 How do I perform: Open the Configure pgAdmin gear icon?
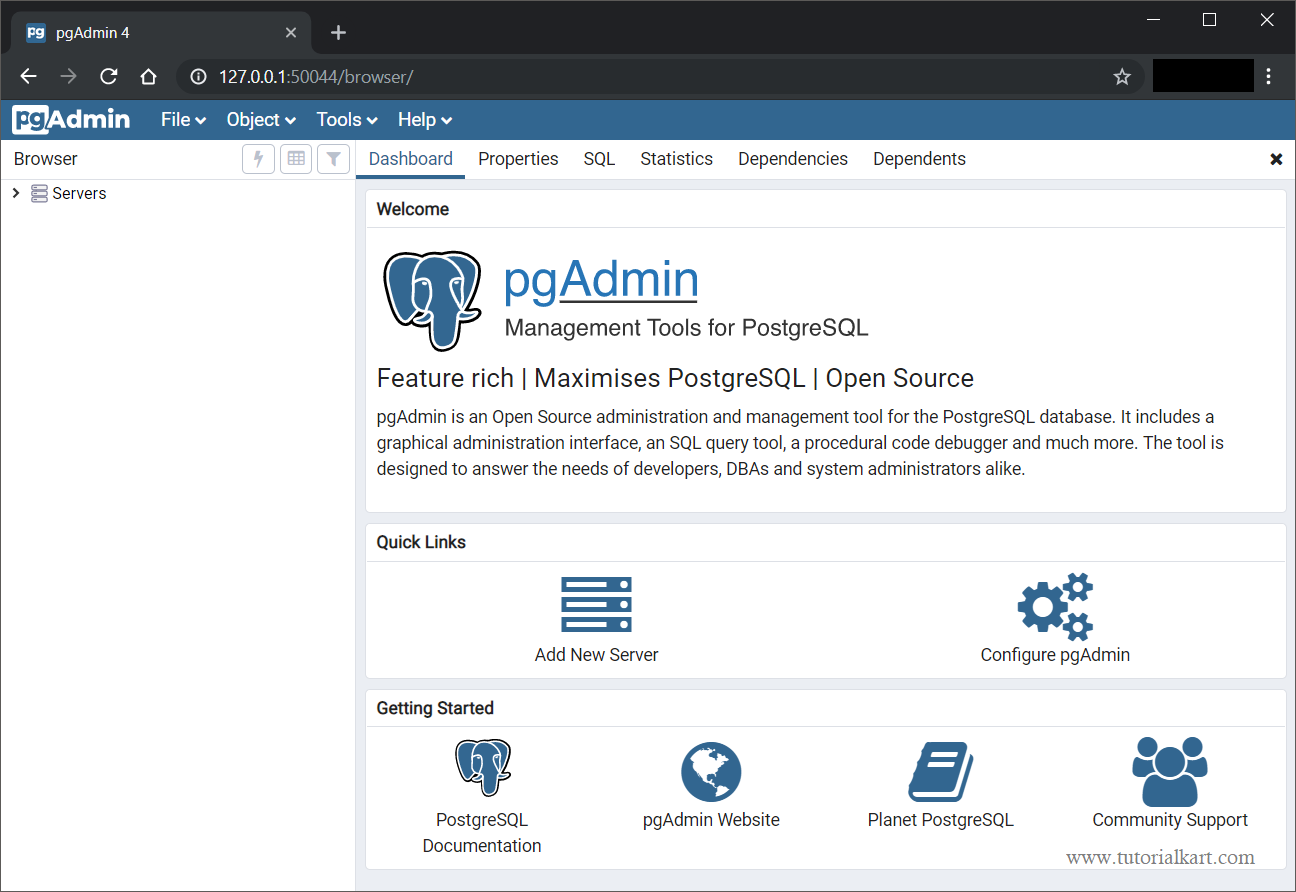click(1055, 606)
